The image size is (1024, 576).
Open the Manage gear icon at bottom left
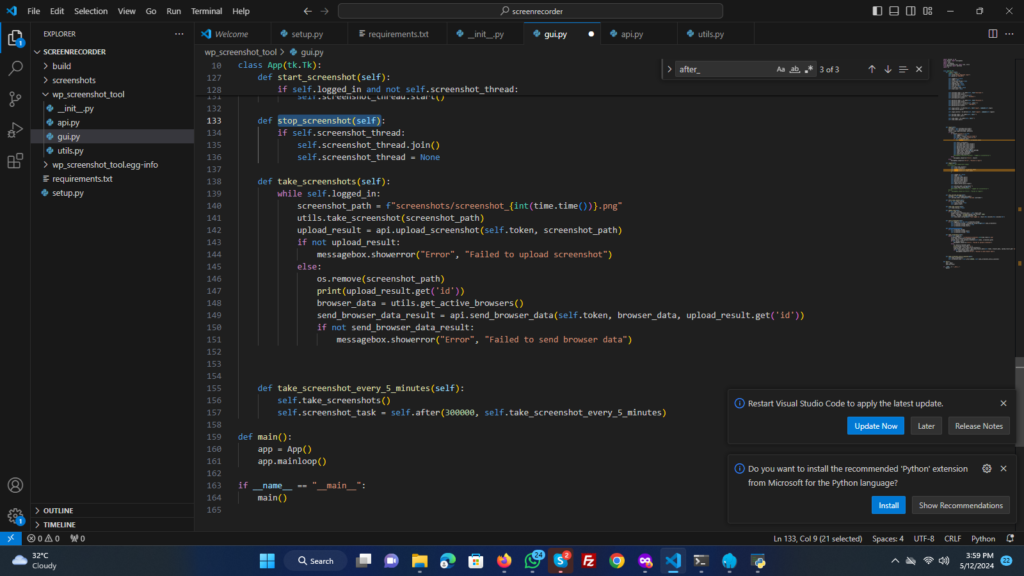tap(15, 516)
